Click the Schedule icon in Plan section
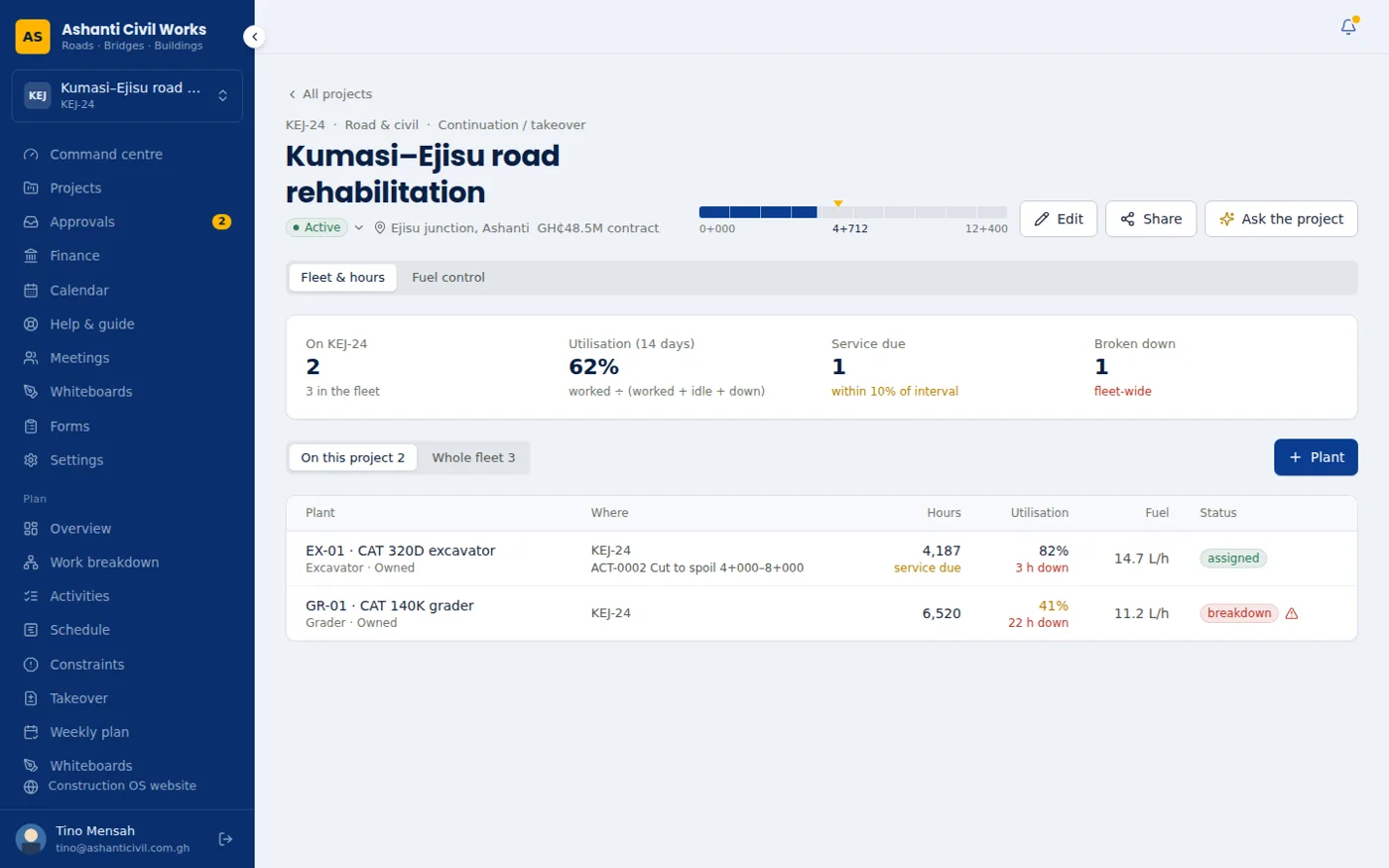This screenshot has height=868, width=1389. point(31,630)
